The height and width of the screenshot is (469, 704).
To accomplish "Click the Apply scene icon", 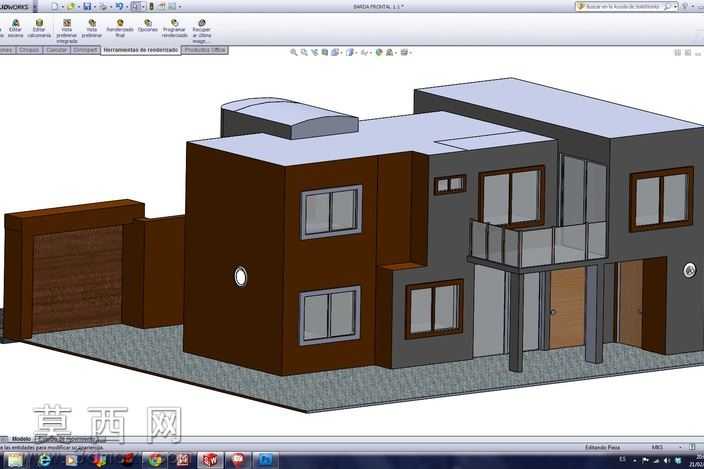I will pyautogui.click(x=389, y=53).
